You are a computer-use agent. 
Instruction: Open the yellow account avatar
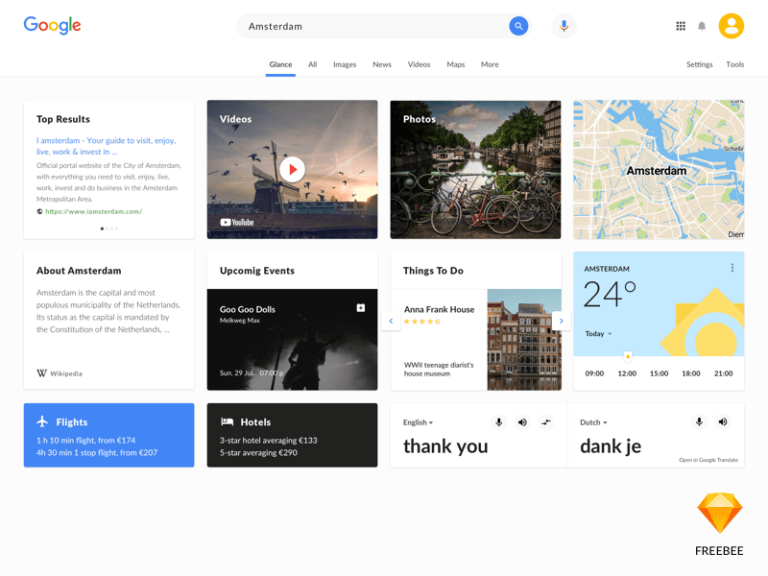pyautogui.click(x=731, y=26)
